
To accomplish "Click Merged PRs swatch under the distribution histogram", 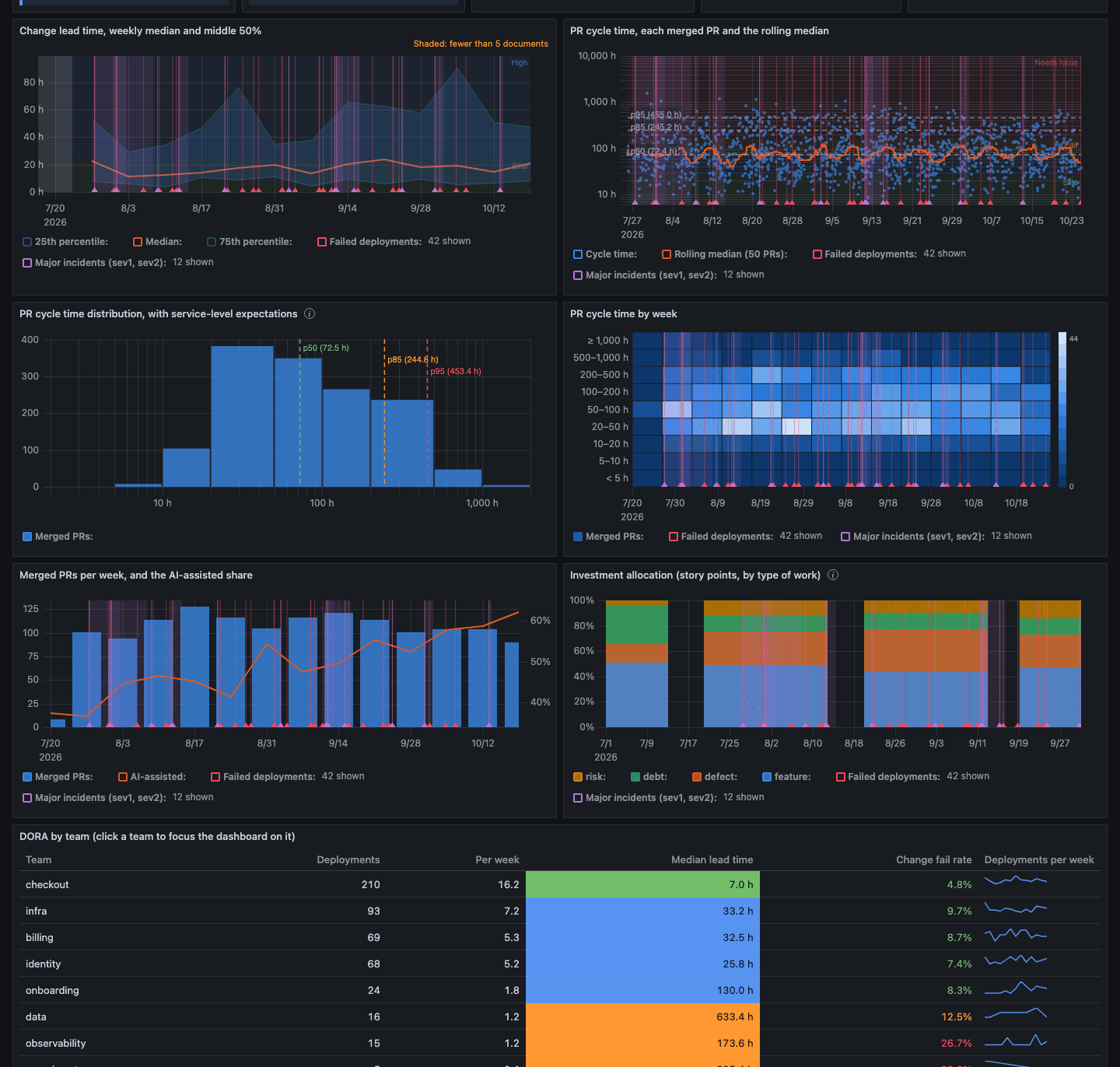I will coord(27,537).
